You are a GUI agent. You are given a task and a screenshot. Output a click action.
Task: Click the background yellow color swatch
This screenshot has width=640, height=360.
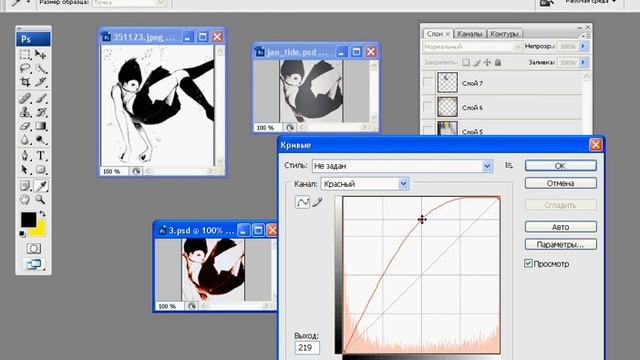(39, 230)
